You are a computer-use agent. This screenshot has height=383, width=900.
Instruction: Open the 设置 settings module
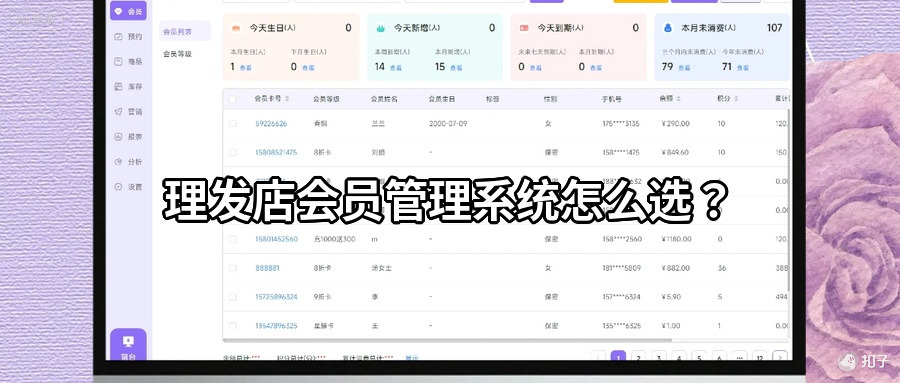(128, 187)
